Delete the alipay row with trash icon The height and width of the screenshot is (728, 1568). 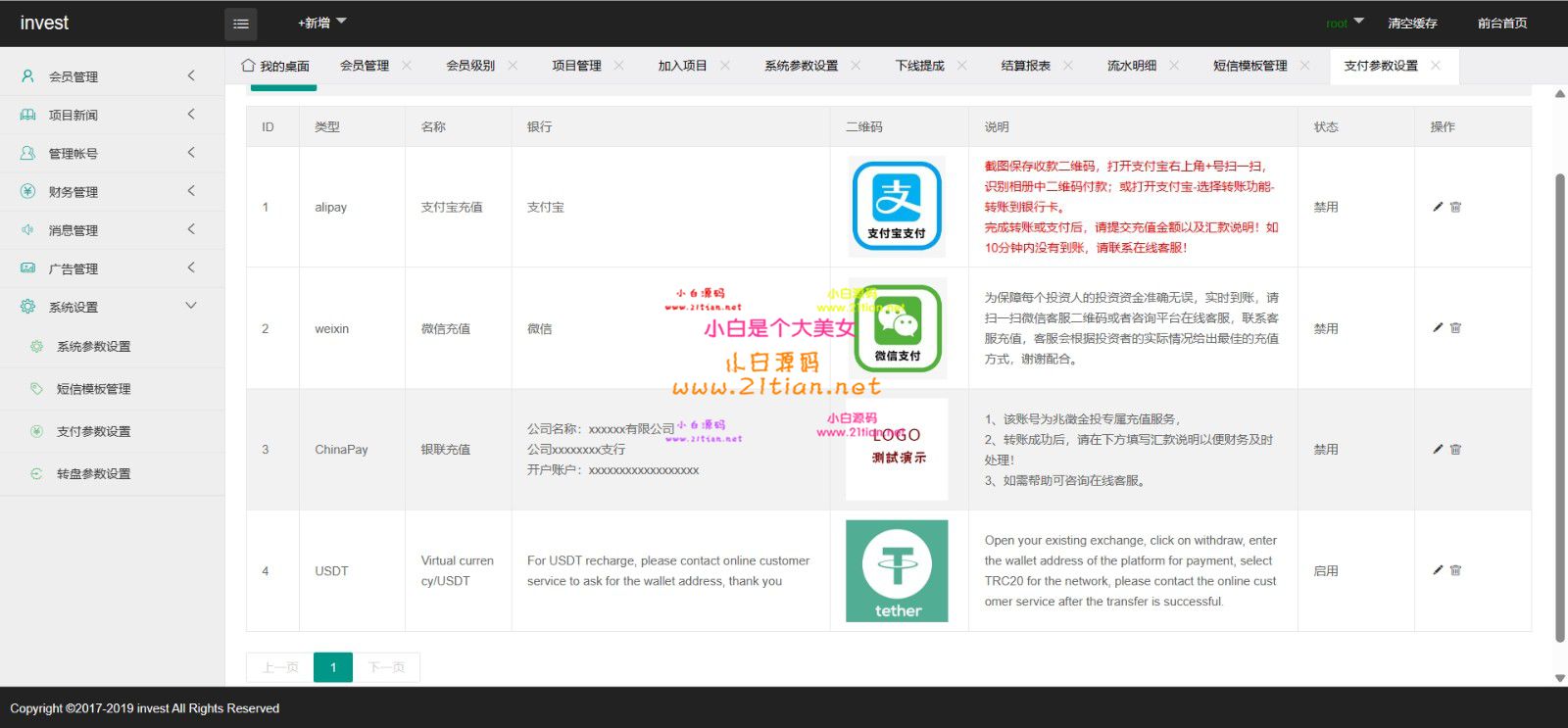(1455, 207)
